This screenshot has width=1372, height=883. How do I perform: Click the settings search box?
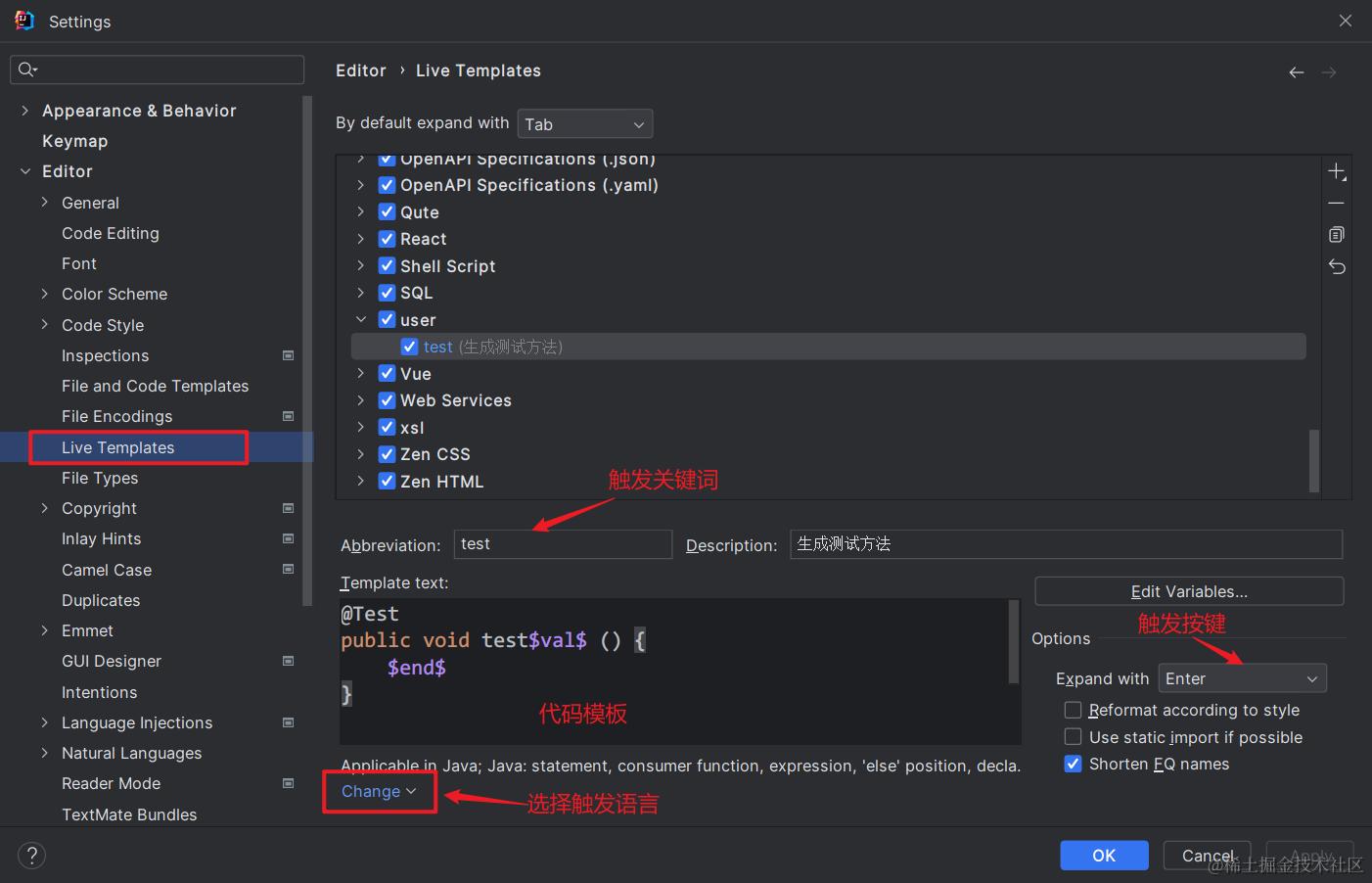pos(157,70)
